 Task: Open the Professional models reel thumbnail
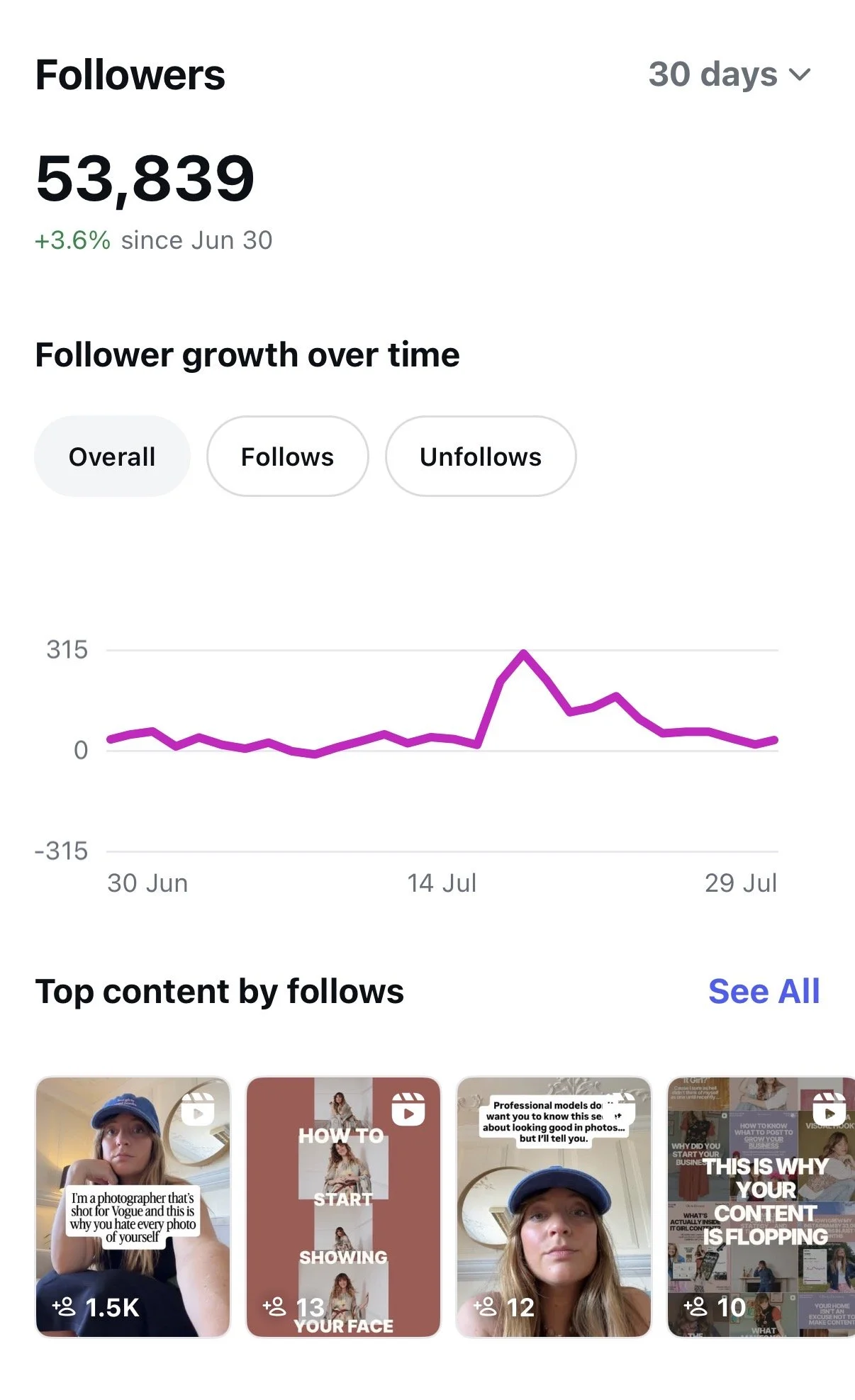(554, 1207)
